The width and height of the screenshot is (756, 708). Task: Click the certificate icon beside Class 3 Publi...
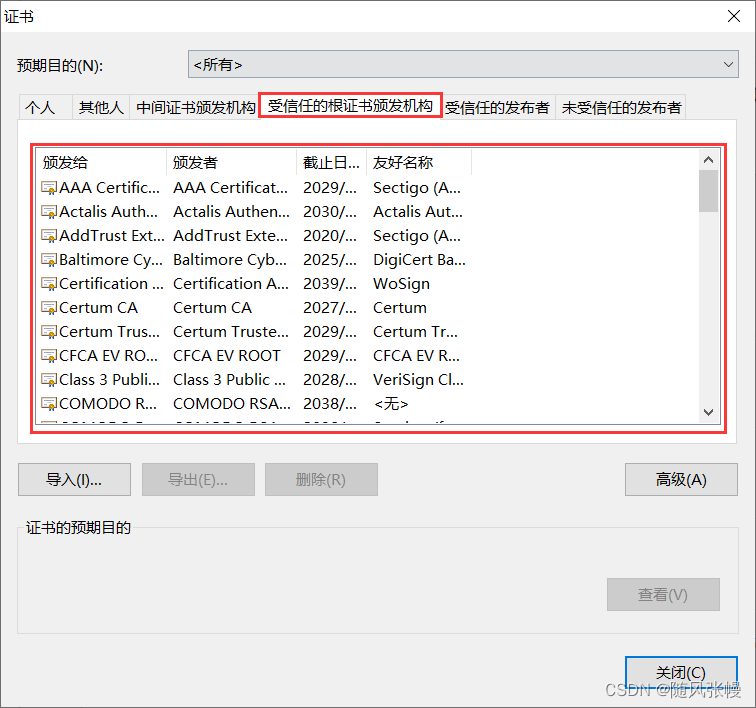[49, 380]
